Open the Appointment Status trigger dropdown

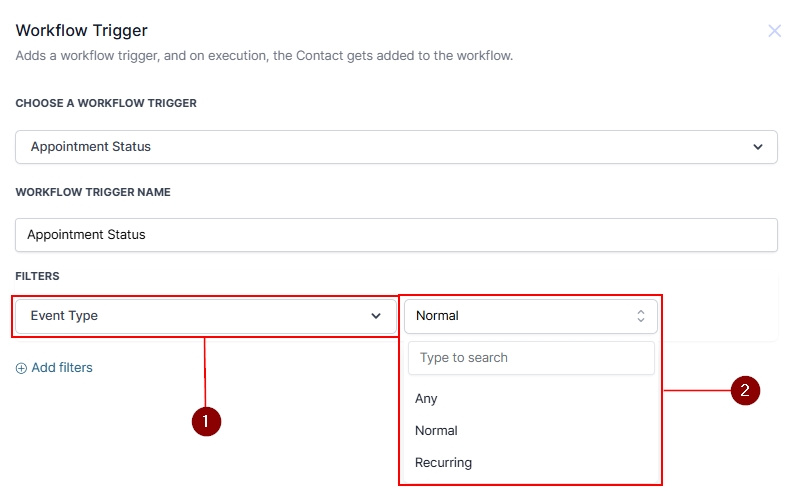[395, 146]
